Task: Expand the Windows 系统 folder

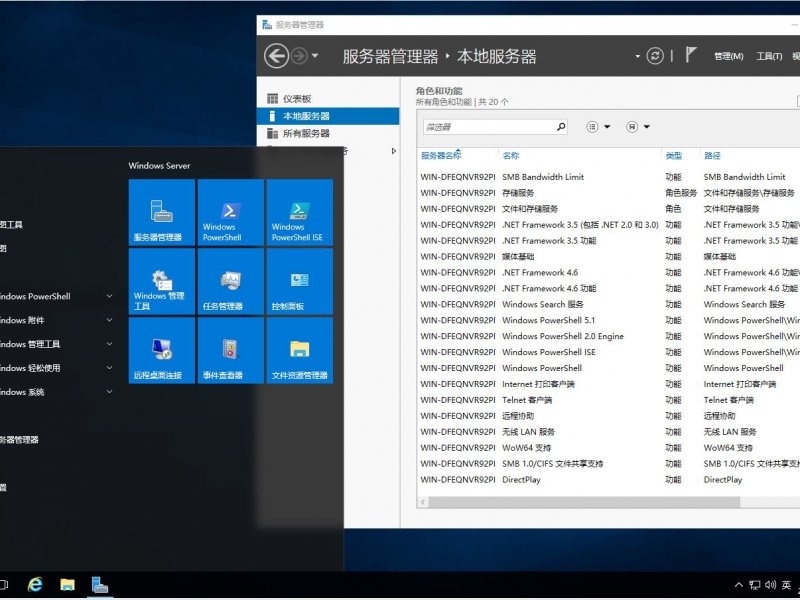Action: tap(109, 392)
